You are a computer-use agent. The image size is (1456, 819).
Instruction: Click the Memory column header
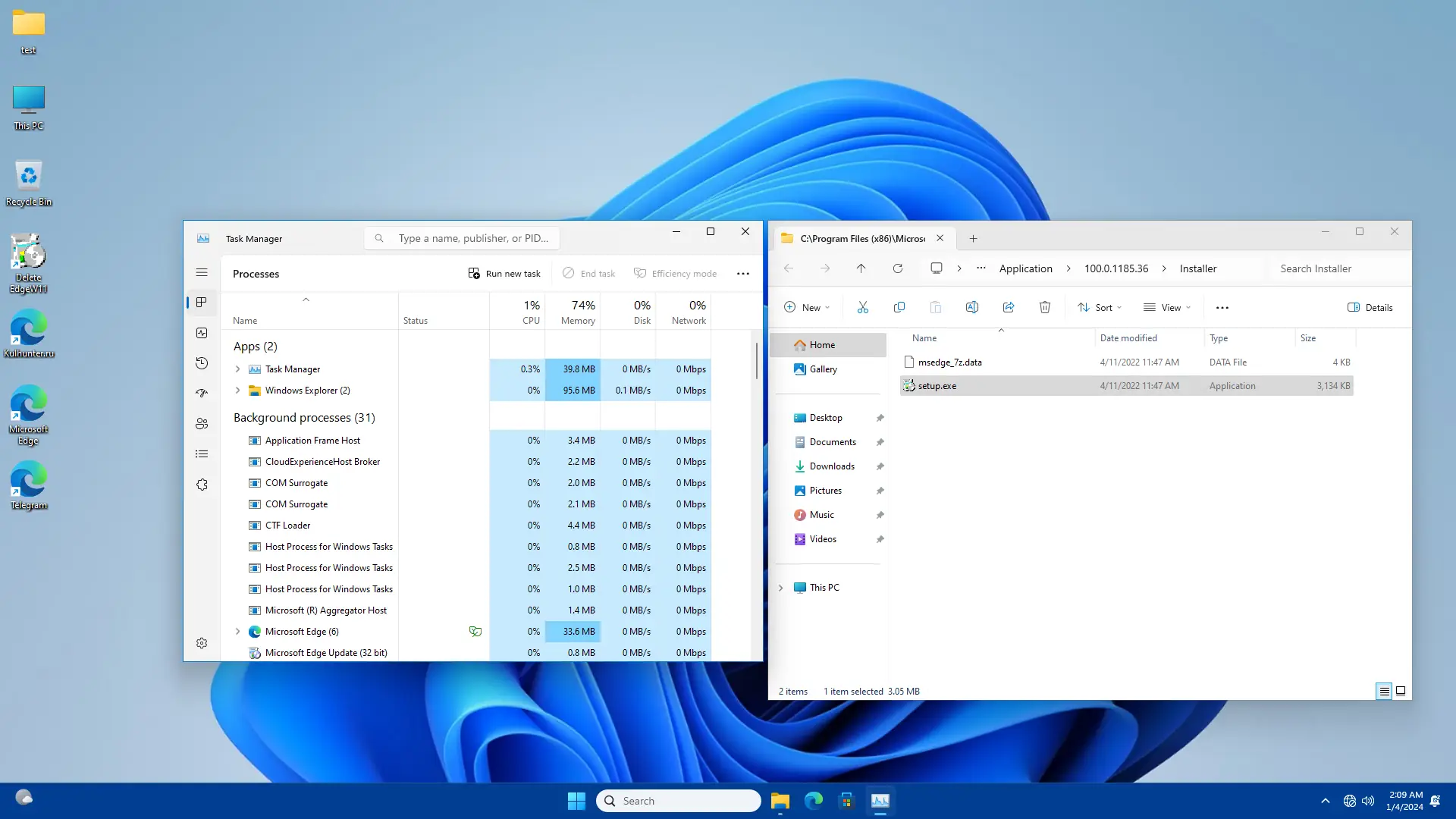tap(577, 312)
